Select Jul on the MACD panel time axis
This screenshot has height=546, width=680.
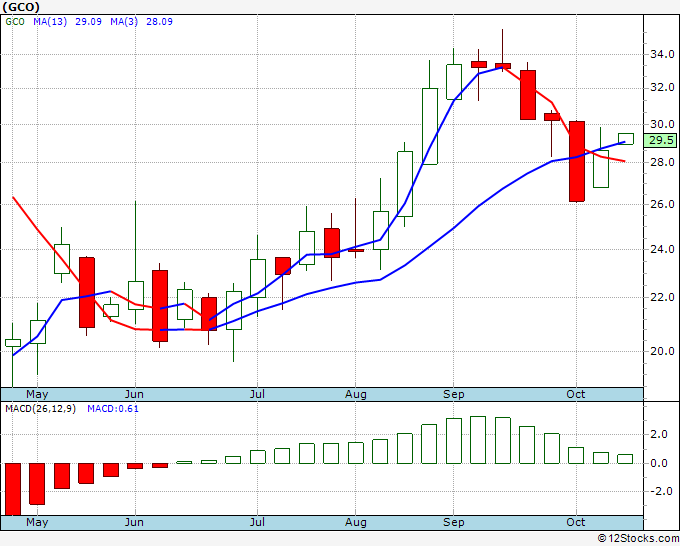[x=257, y=522]
